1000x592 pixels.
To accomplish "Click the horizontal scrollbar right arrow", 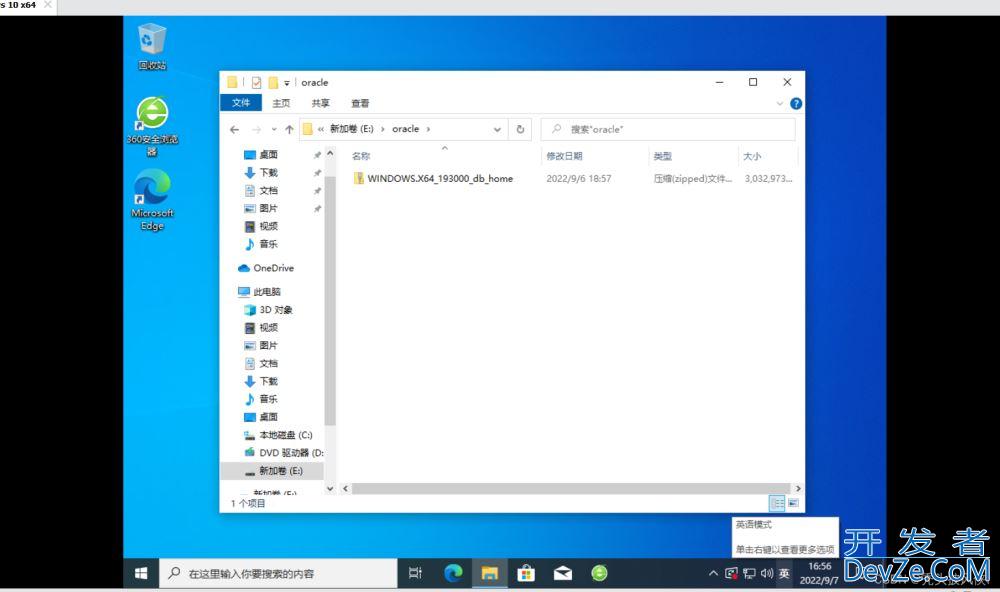I will (798, 489).
